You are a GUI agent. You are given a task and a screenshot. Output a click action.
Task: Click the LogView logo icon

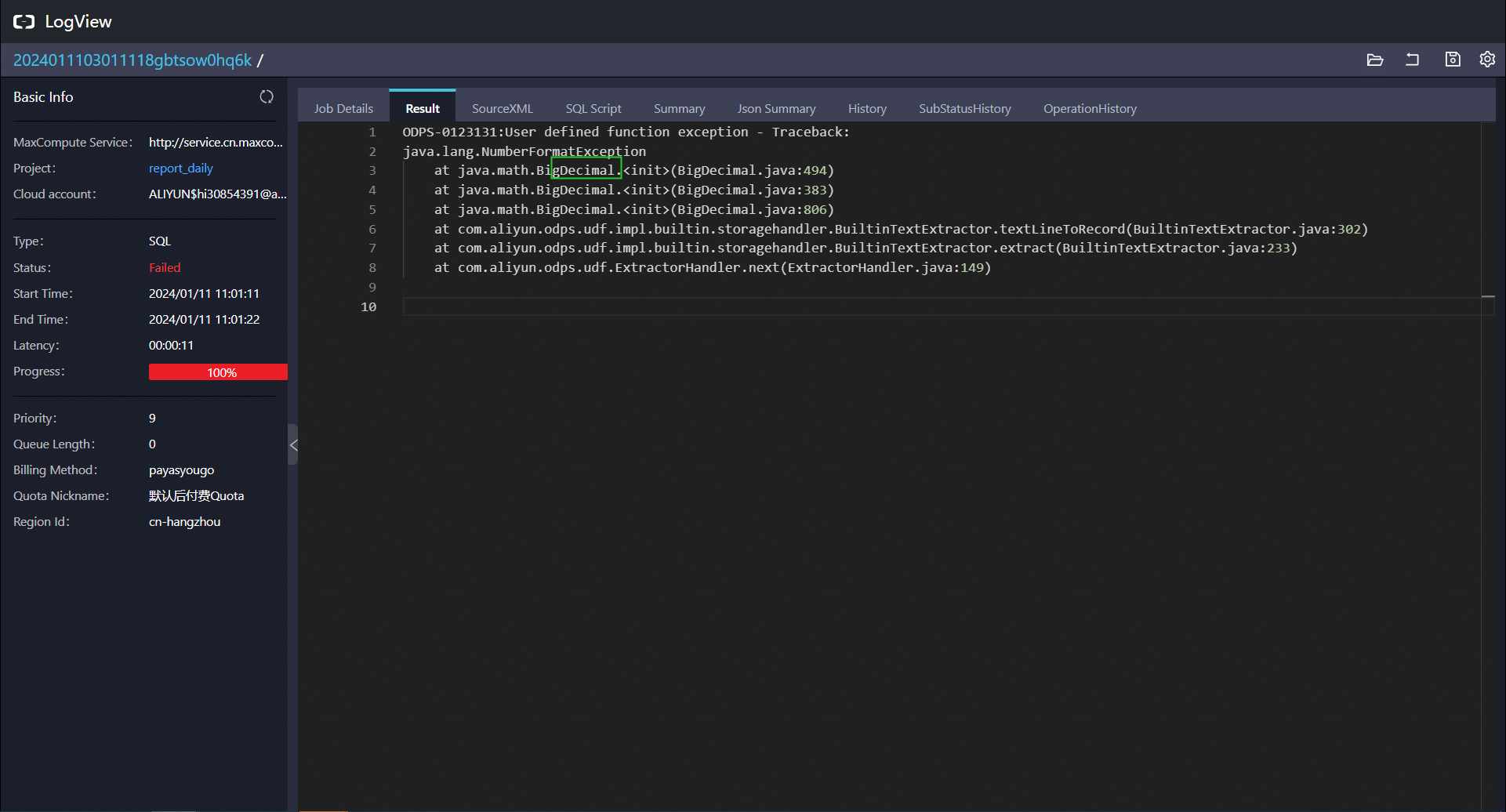pyautogui.click(x=24, y=22)
